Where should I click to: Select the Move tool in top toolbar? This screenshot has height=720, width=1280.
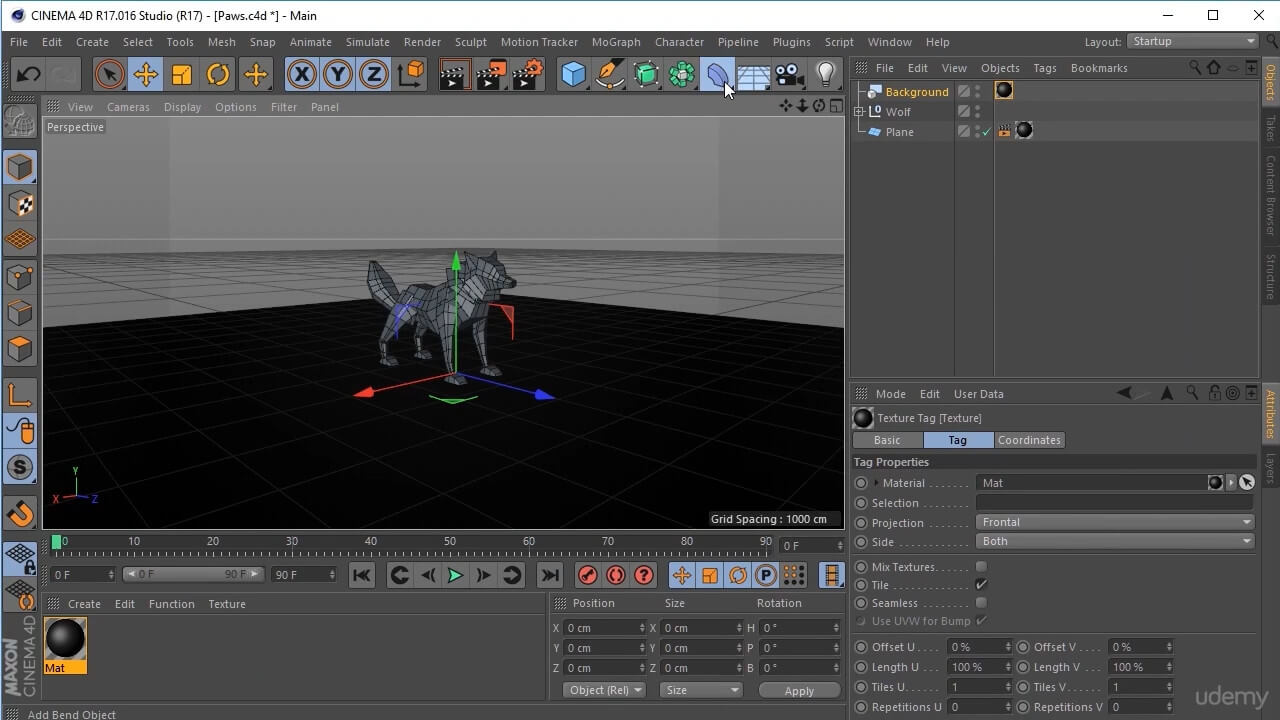[x=145, y=75]
